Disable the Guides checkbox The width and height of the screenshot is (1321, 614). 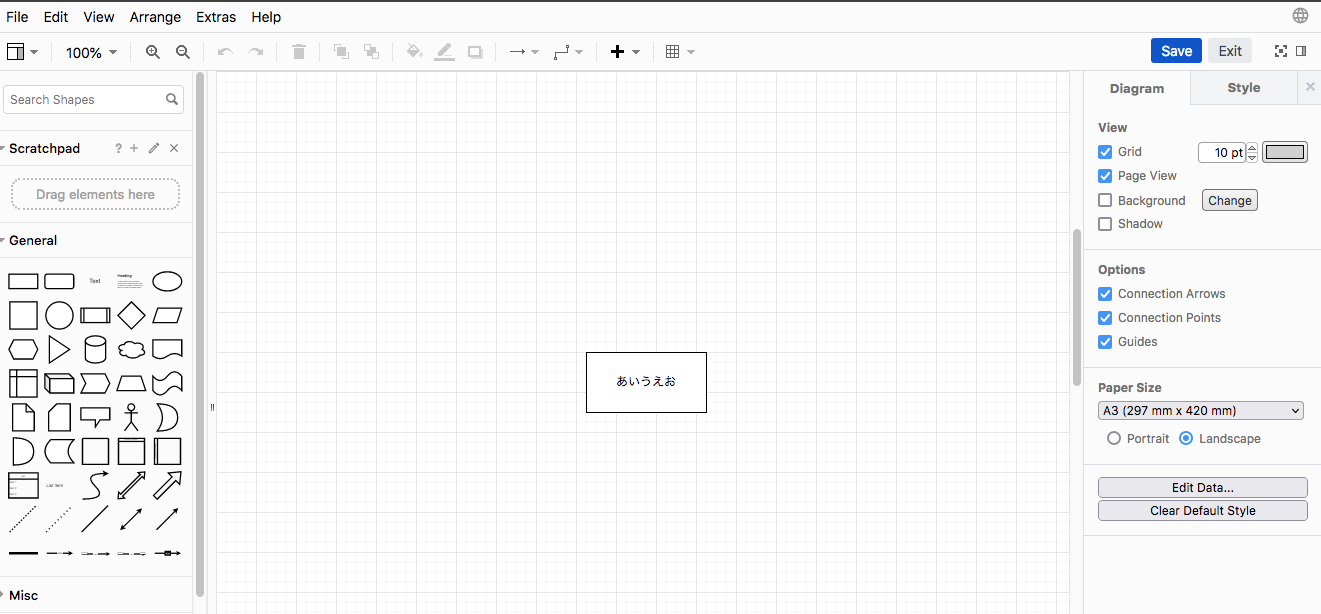click(x=1105, y=342)
